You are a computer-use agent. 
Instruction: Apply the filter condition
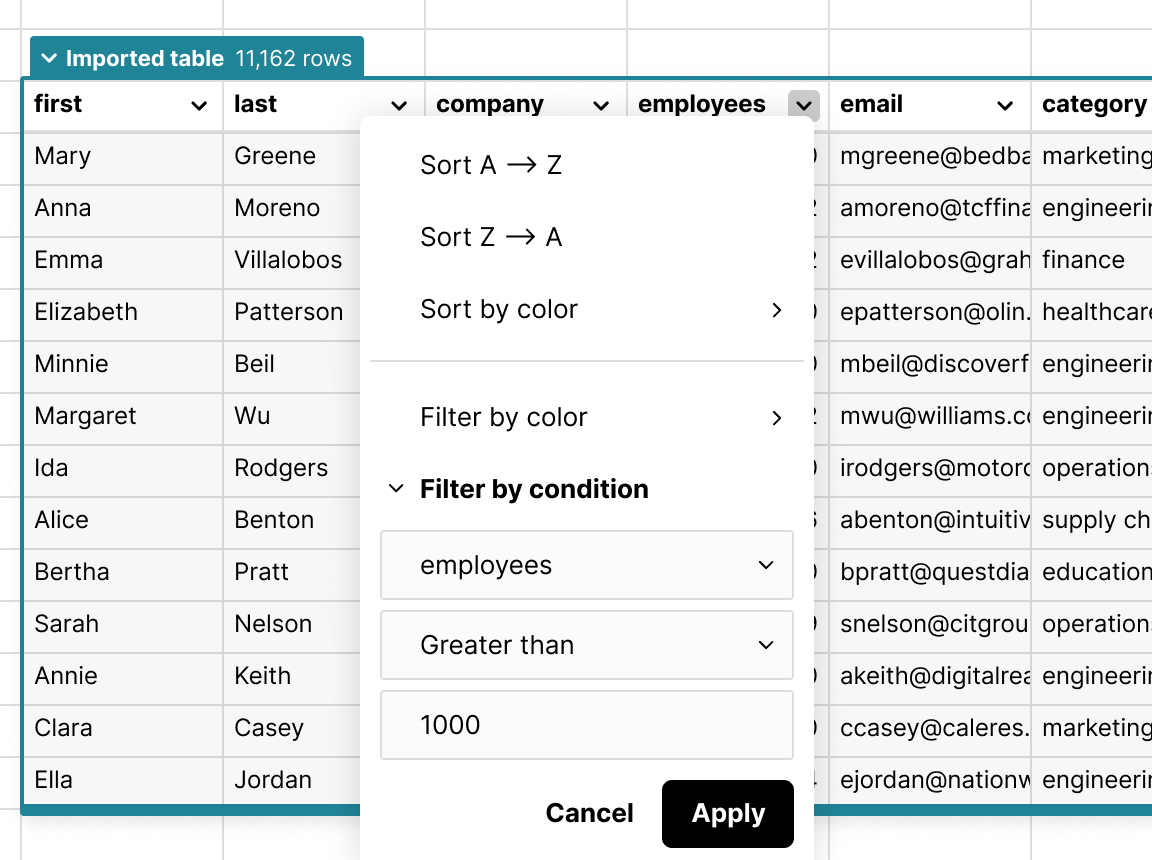[727, 814]
